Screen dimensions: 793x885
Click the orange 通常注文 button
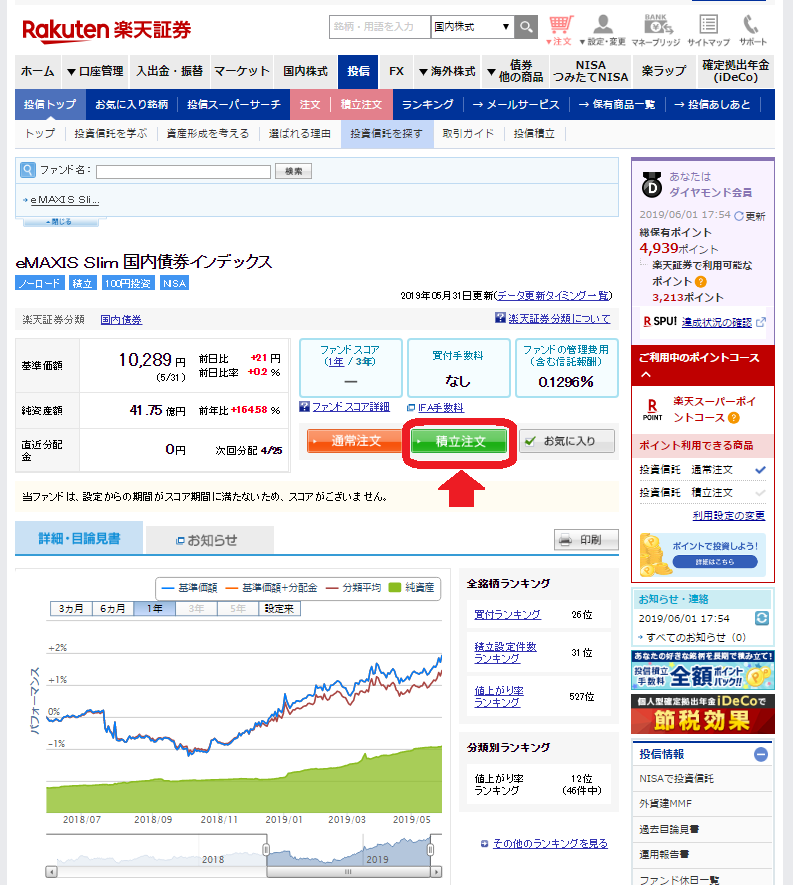[x=354, y=441]
